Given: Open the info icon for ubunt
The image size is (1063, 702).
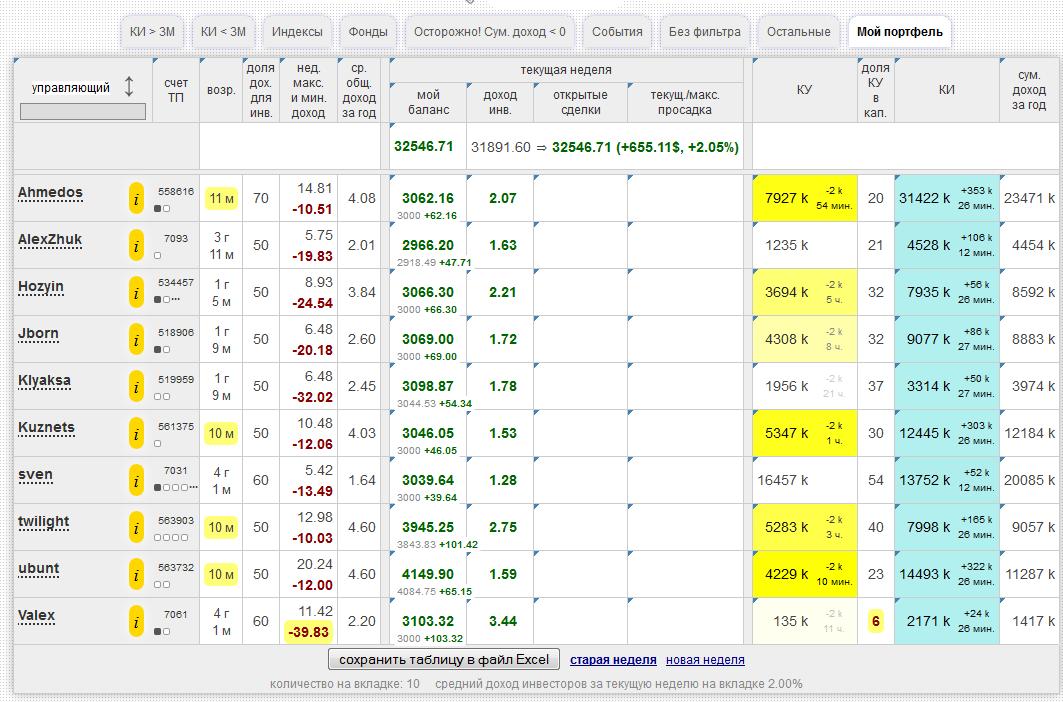Looking at the screenshot, I should click(x=136, y=574).
